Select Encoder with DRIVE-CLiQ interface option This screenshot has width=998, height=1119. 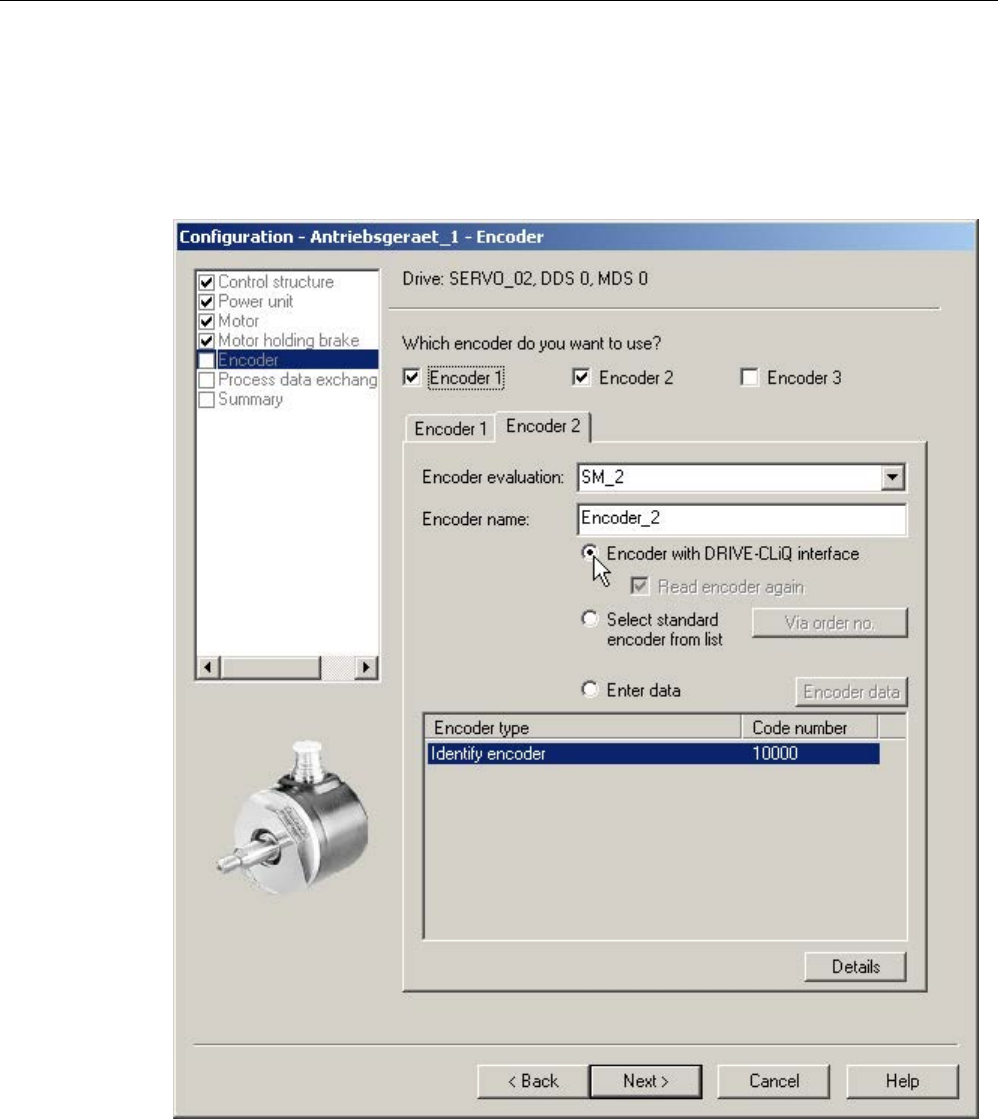590,553
